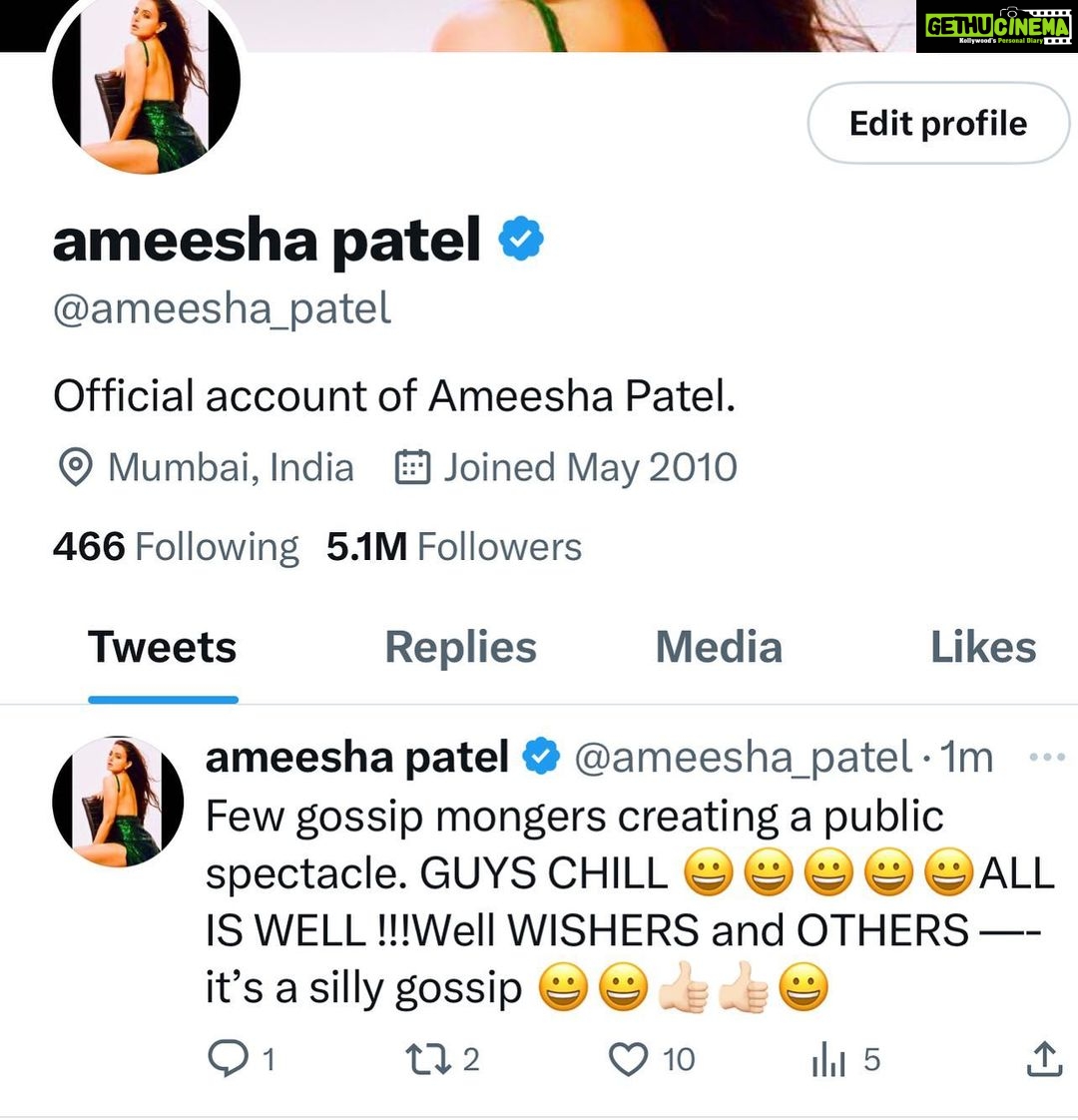This screenshot has height=1120, width=1078.
Task: Click the calendar icon beside Joined May 2010
Action: point(413,467)
